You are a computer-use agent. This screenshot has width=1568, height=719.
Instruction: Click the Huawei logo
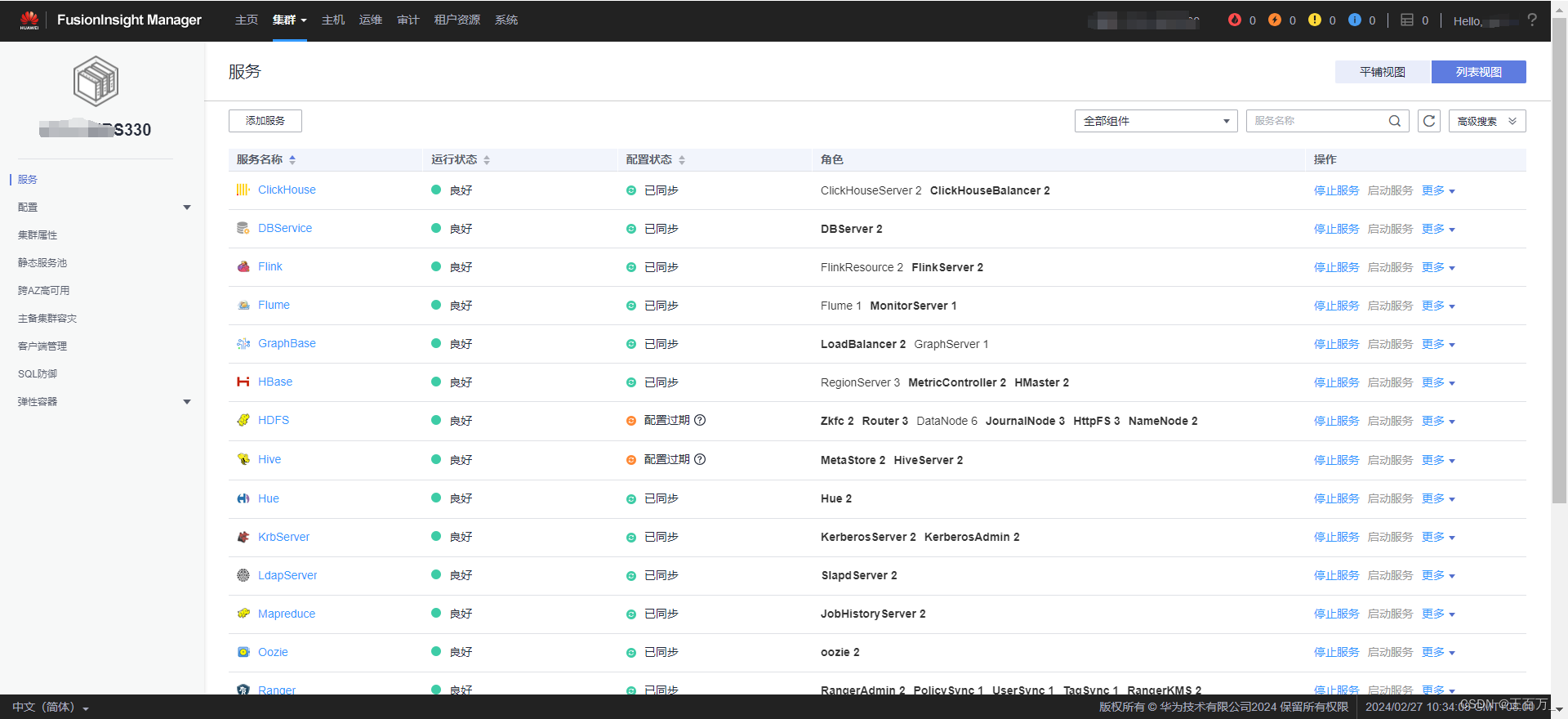click(29, 20)
